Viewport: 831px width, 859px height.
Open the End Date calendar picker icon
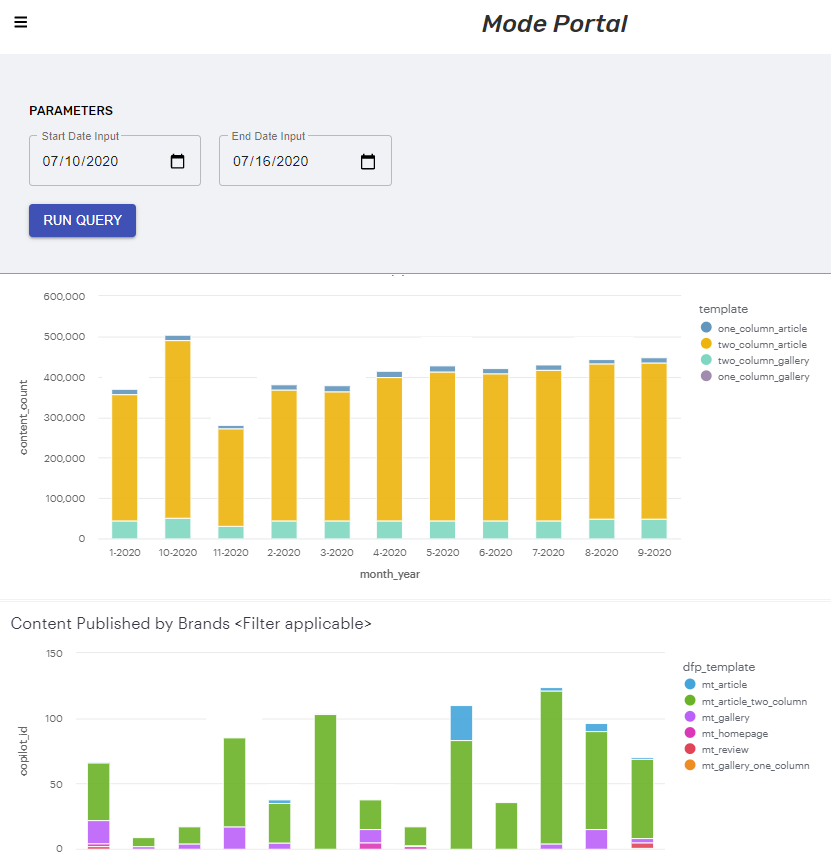pyautogui.click(x=368, y=161)
